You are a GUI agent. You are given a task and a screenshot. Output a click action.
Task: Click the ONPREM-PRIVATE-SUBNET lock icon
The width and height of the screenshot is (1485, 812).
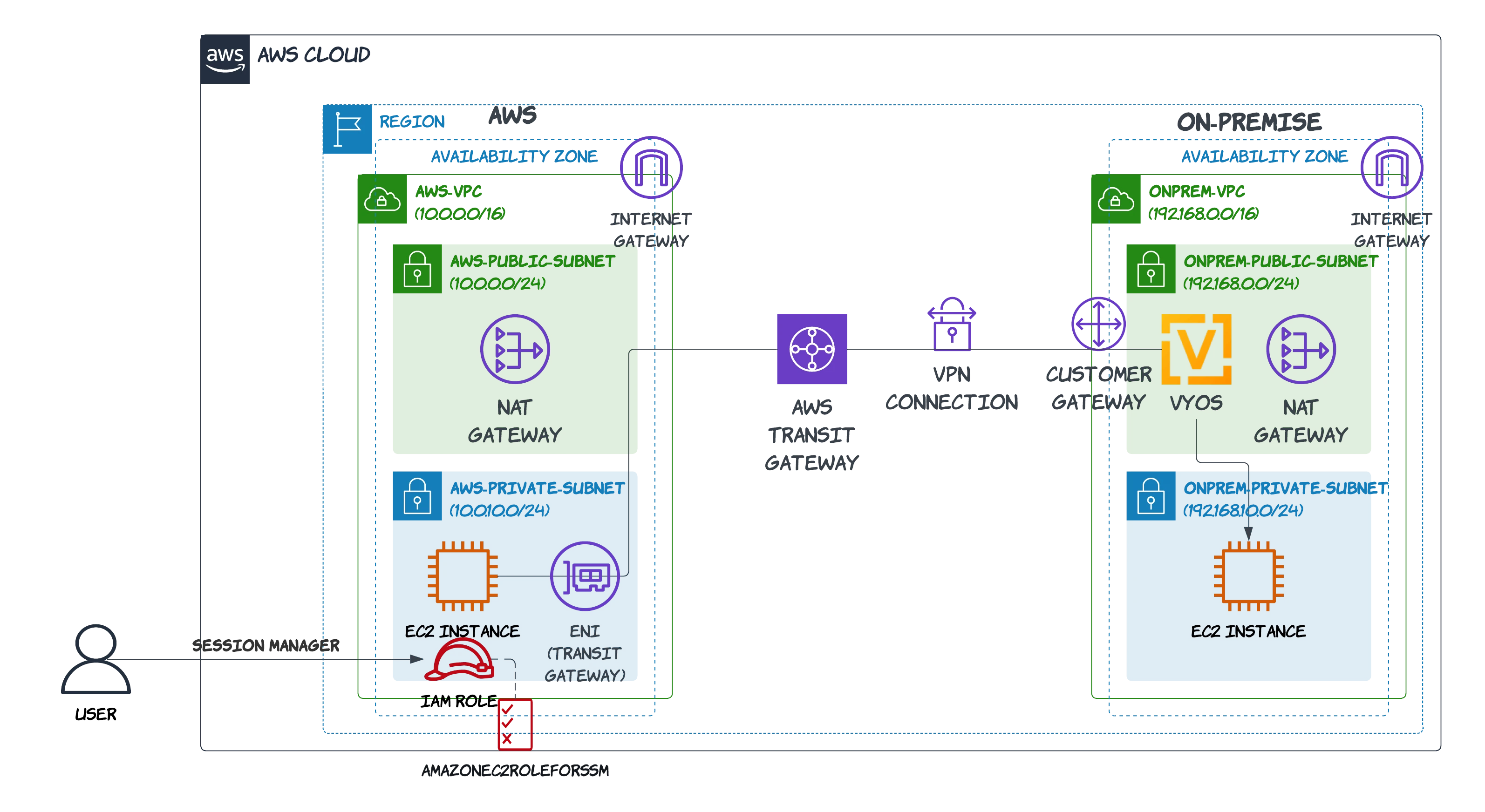[1151, 496]
